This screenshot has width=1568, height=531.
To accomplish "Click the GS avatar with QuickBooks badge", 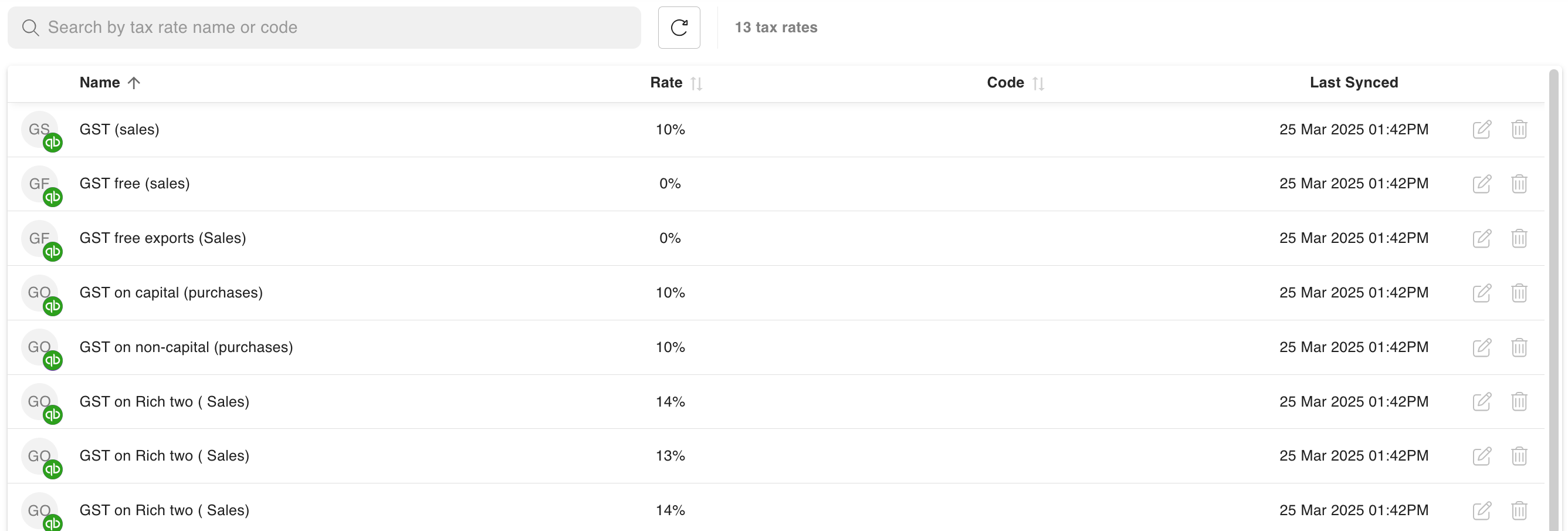I will pos(42,131).
